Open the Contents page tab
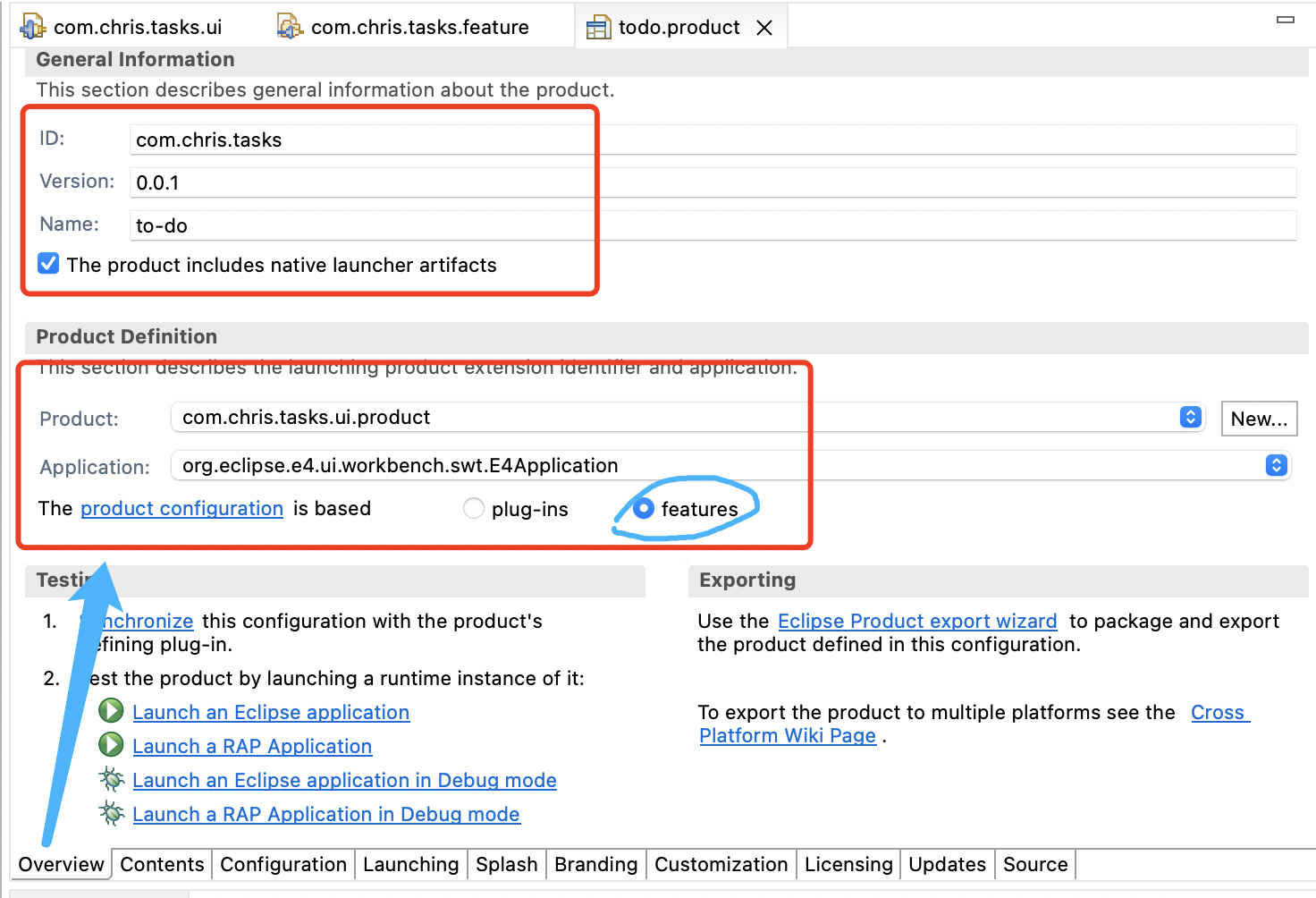Image resolution: width=1316 pixels, height=898 pixels. (x=162, y=864)
